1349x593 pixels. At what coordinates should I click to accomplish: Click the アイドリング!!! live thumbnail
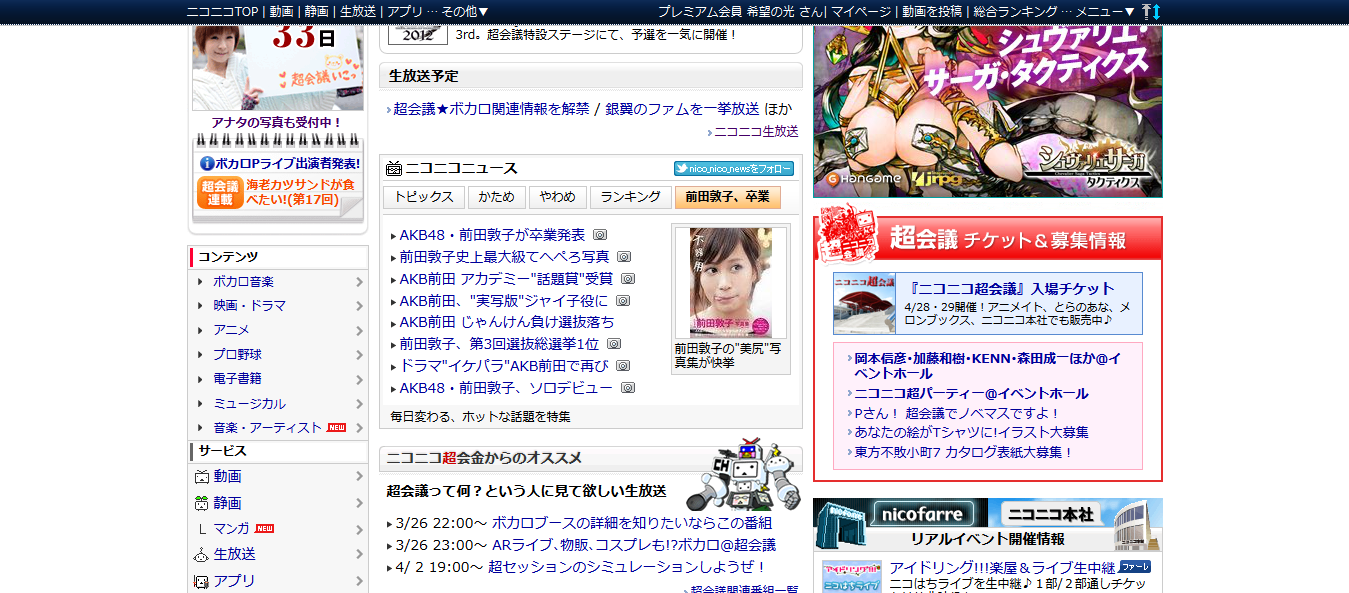click(852, 576)
